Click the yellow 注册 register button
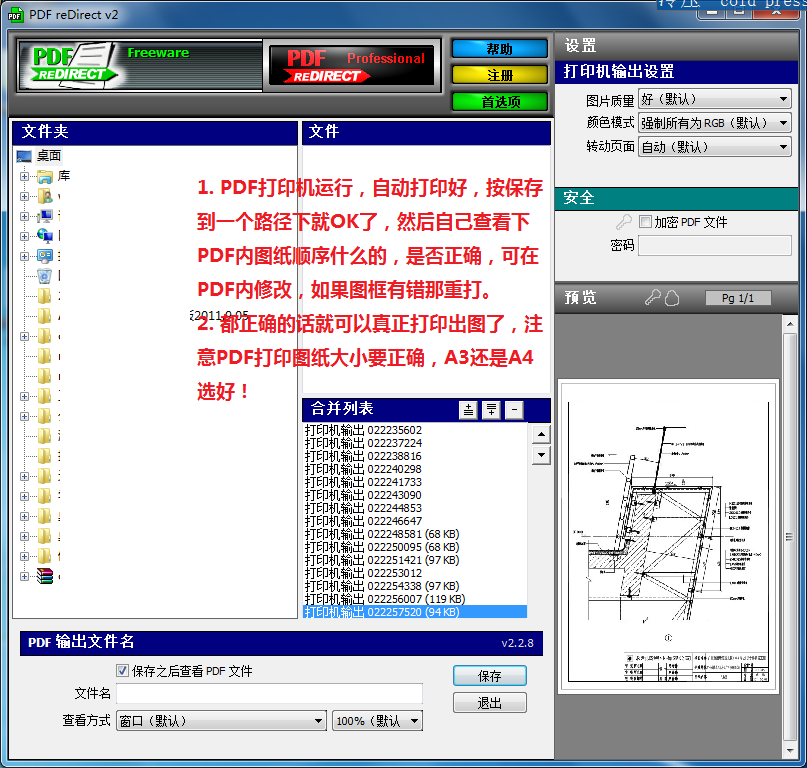The width and height of the screenshot is (807, 768). [499, 75]
